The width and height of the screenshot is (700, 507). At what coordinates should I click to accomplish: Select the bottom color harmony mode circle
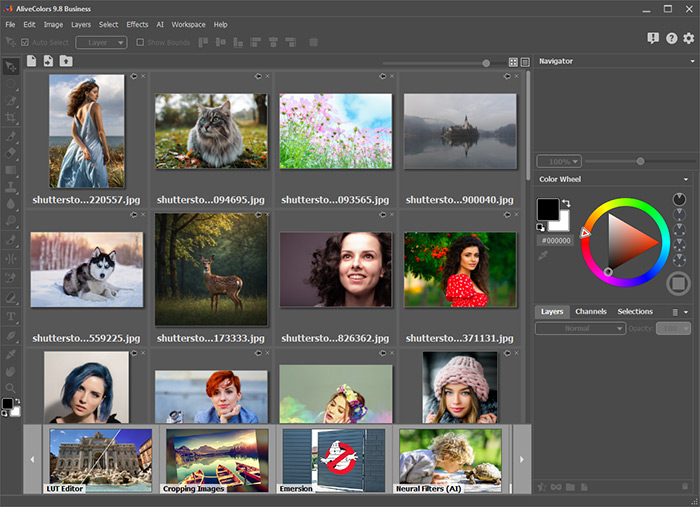click(x=679, y=260)
